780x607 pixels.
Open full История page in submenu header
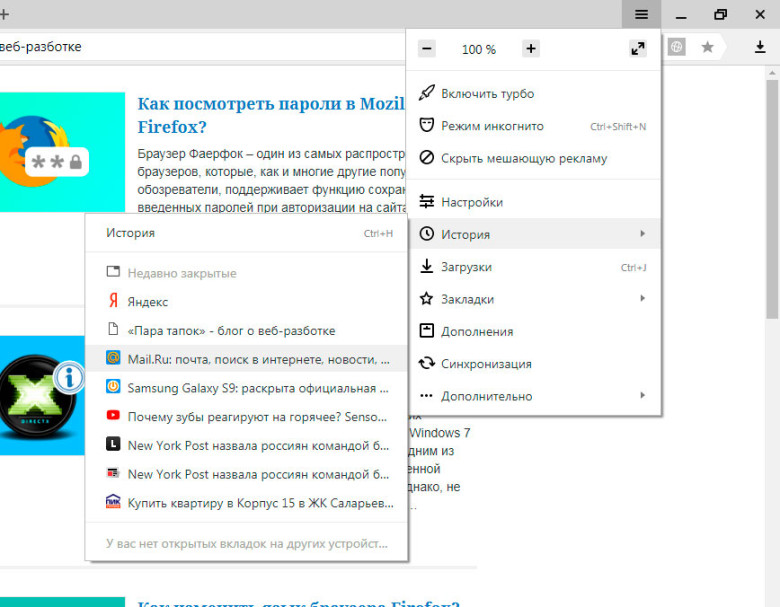tap(246, 233)
